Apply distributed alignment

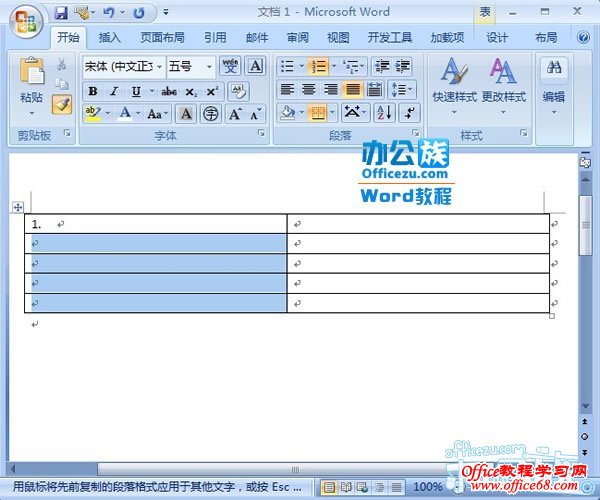[374, 90]
